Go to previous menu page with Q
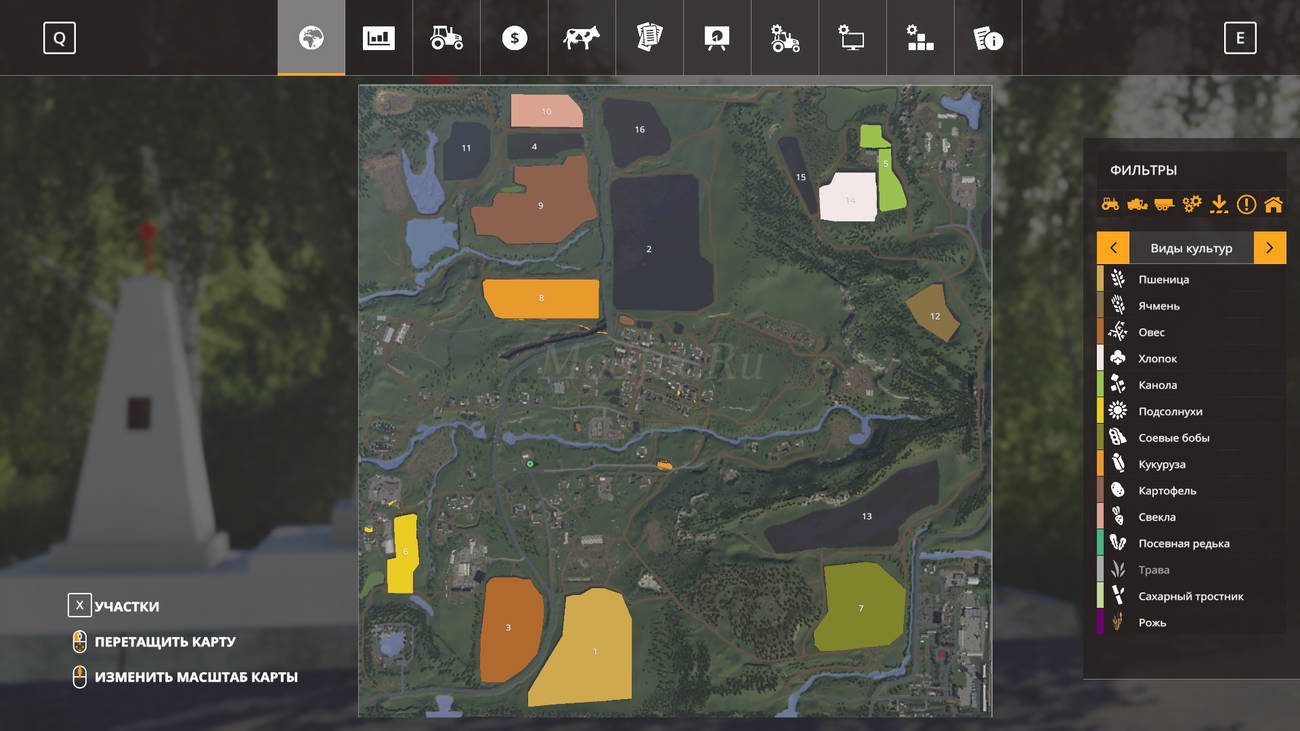1300x731 pixels. pos(59,38)
